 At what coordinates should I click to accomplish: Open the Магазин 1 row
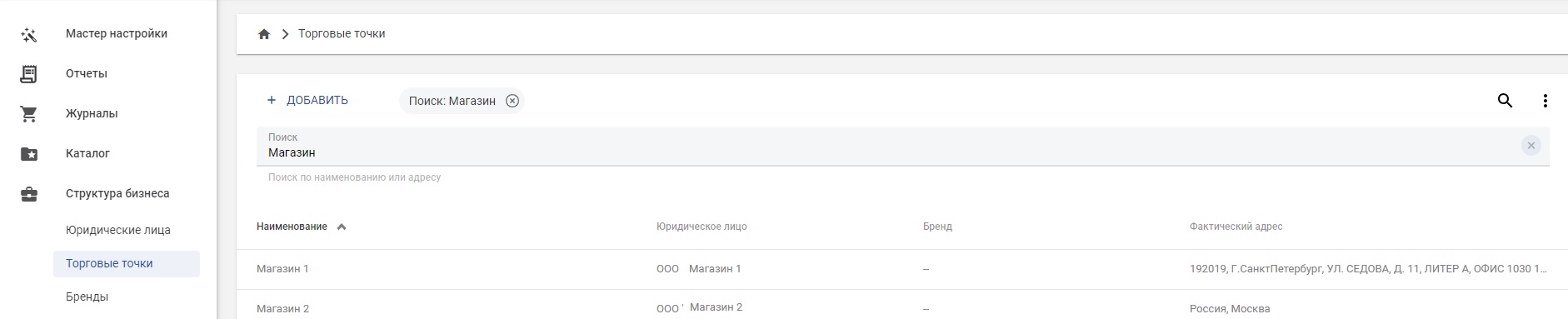(x=901, y=269)
